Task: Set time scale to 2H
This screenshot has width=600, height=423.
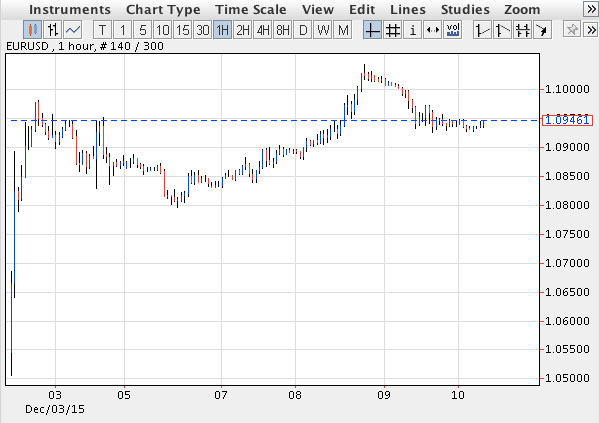Action: point(243,30)
